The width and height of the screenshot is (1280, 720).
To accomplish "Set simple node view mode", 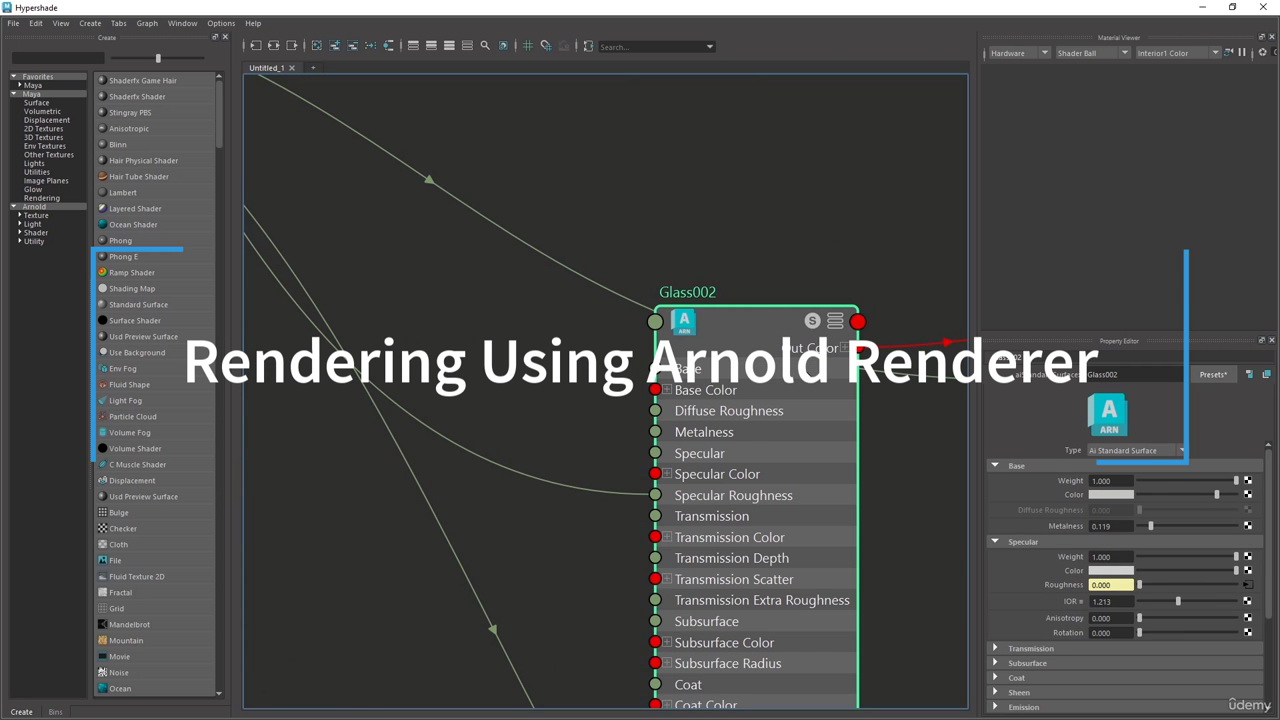I will pyautogui.click(x=413, y=46).
